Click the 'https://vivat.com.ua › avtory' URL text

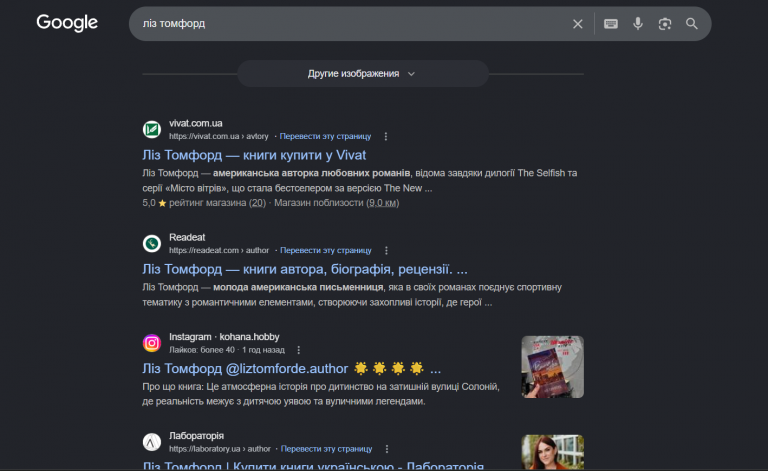[x=218, y=136]
